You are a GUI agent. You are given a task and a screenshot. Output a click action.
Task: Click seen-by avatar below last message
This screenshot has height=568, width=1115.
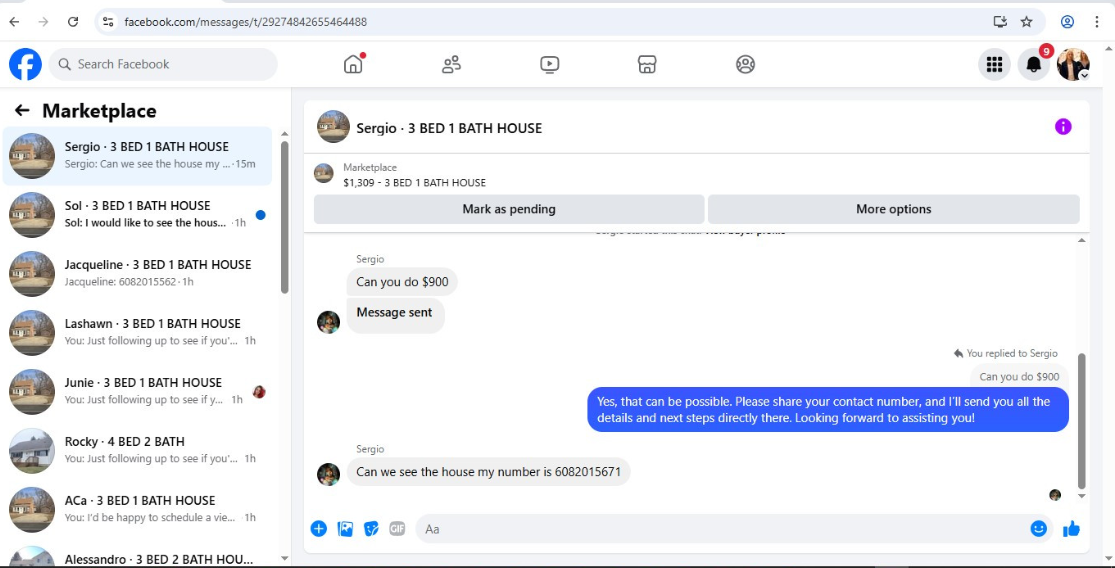point(1055,495)
